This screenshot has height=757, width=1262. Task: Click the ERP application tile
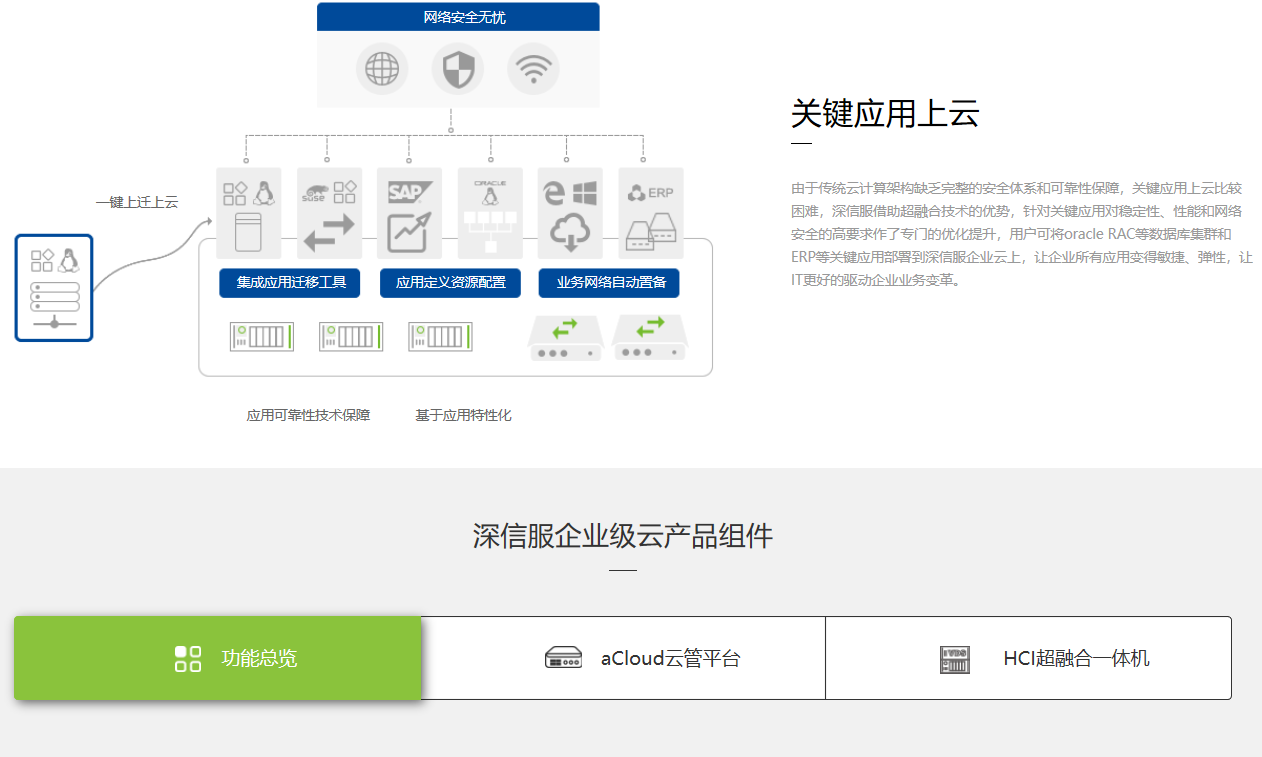click(651, 213)
